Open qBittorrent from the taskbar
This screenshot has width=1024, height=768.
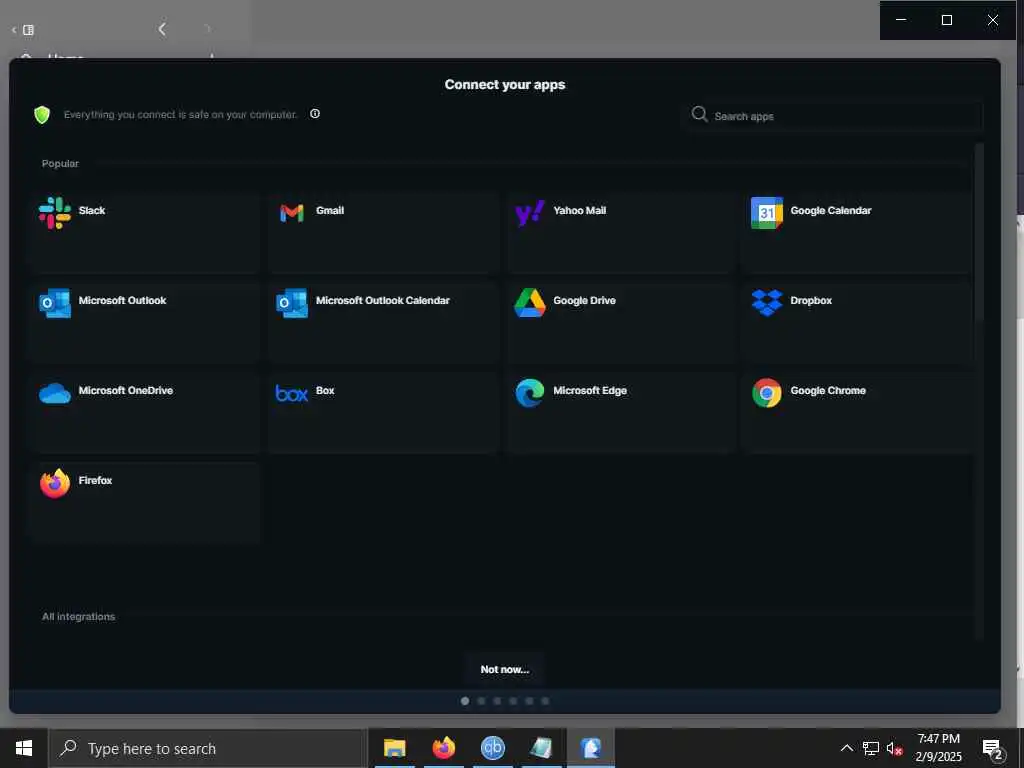click(492, 748)
